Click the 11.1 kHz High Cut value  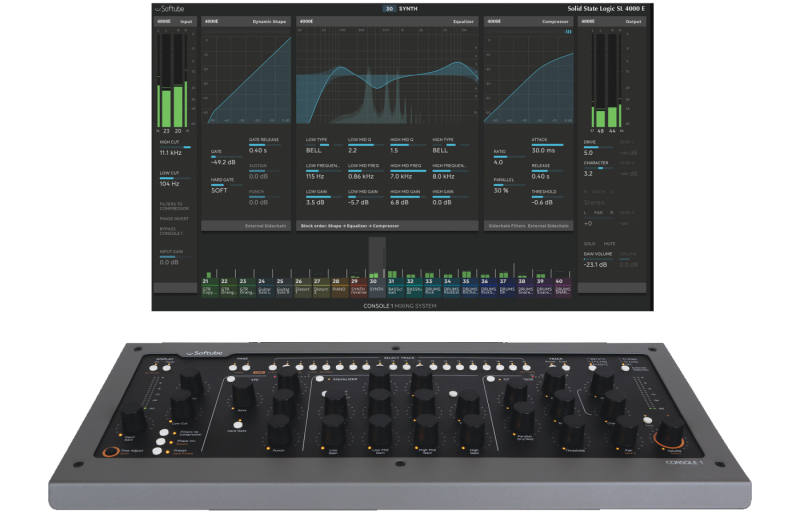point(170,153)
